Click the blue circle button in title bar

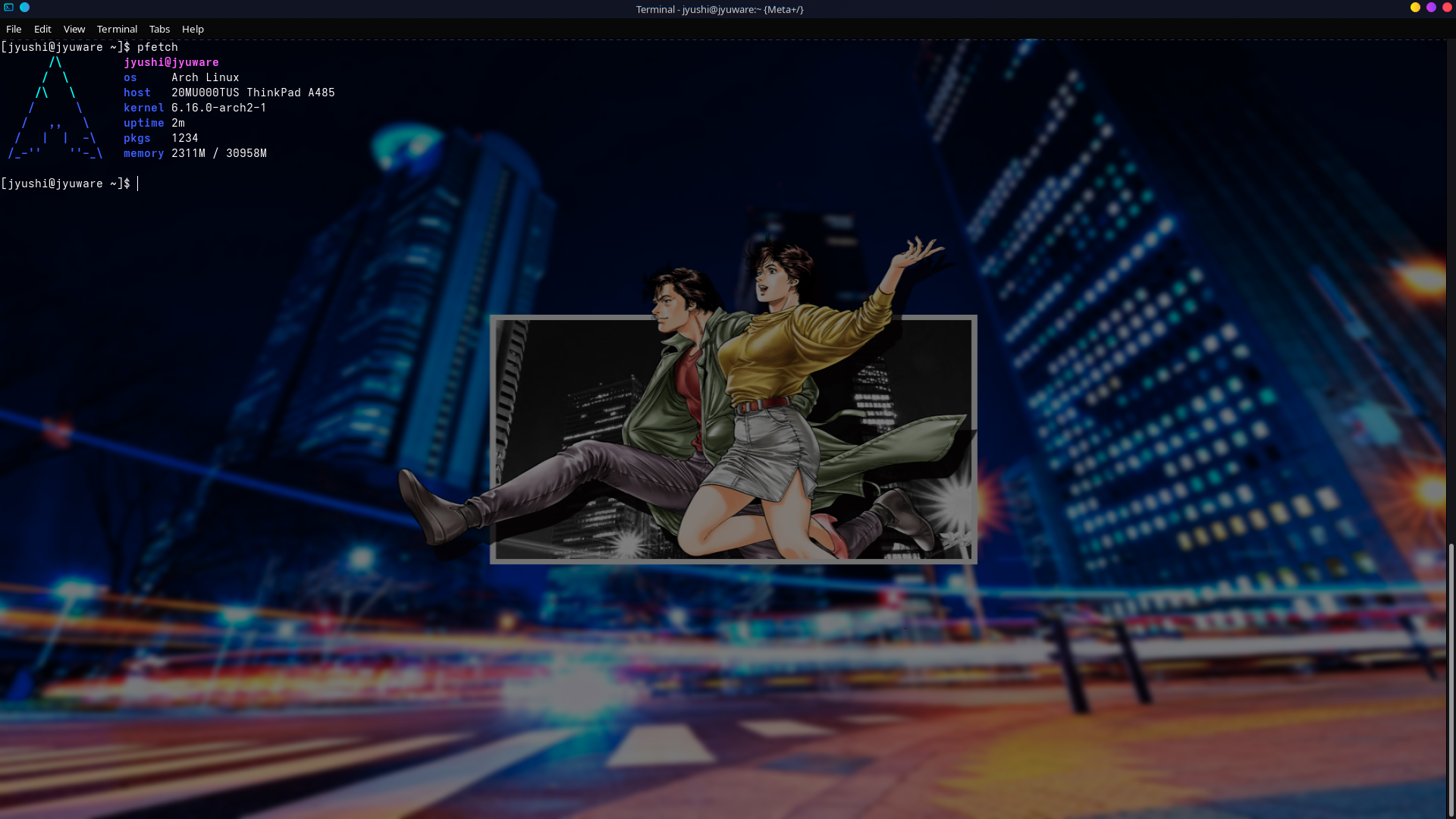tap(25, 8)
